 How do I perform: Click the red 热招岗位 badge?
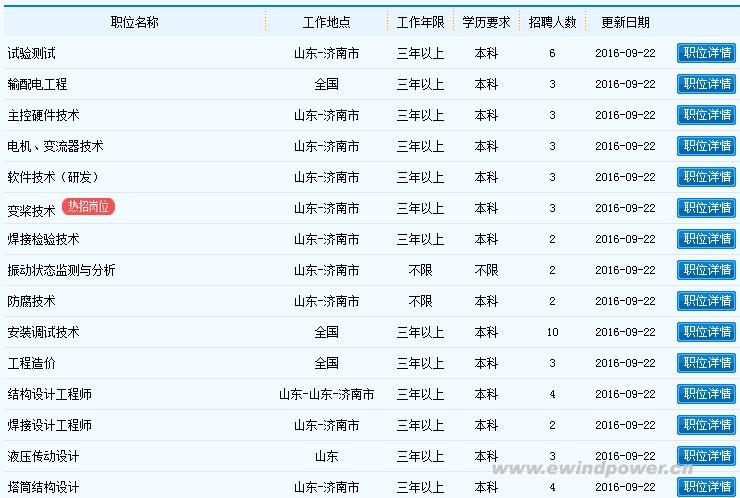pyautogui.click(x=89, y=207)
